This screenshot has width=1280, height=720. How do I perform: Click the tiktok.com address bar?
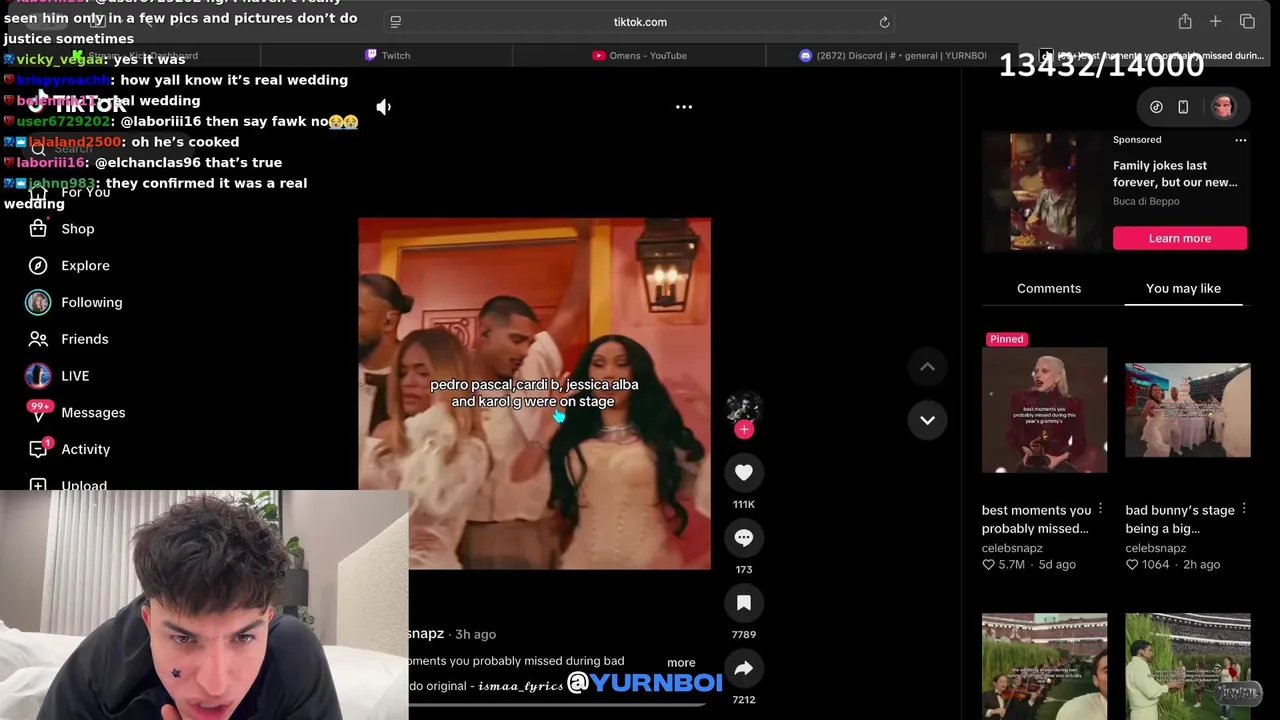click(x=640, y=22)
